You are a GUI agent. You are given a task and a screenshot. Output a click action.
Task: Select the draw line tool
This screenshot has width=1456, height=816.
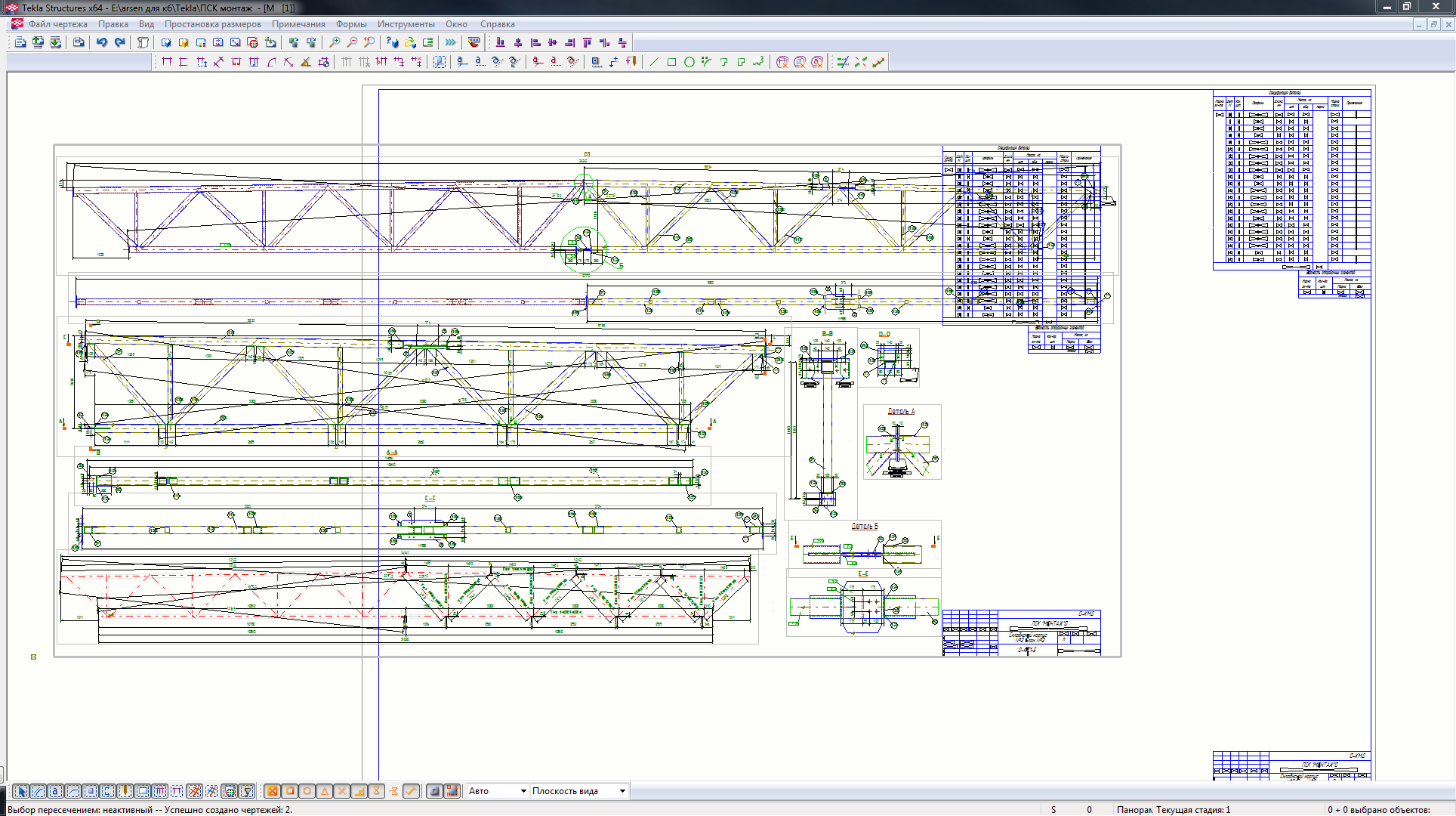tap(654, 62)
